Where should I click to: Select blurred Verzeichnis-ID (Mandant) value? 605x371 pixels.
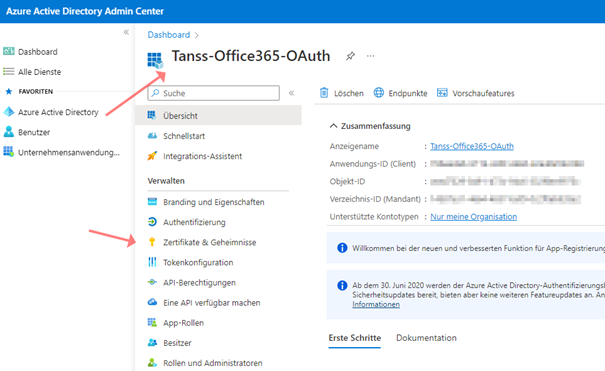coord(505,199)
